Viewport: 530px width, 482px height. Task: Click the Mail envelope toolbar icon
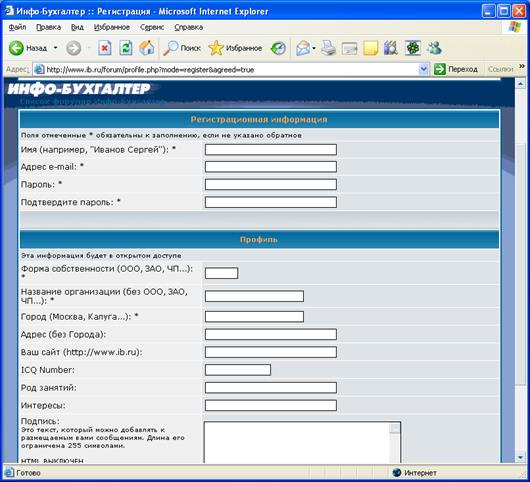[303, 48]
